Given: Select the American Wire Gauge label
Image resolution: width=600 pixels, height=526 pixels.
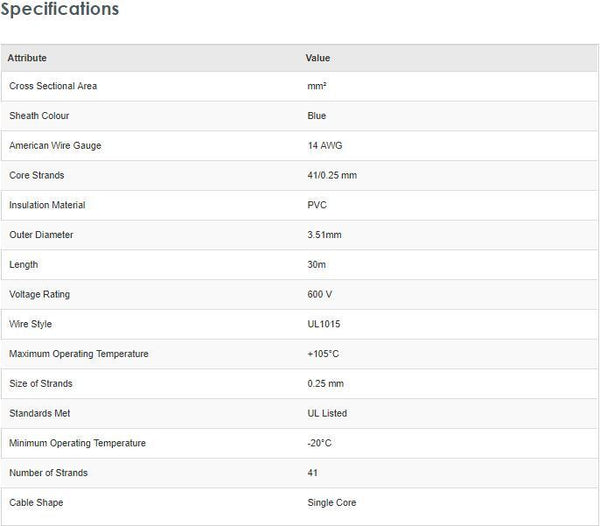Looking at the screenshot, I should (55, 146).
